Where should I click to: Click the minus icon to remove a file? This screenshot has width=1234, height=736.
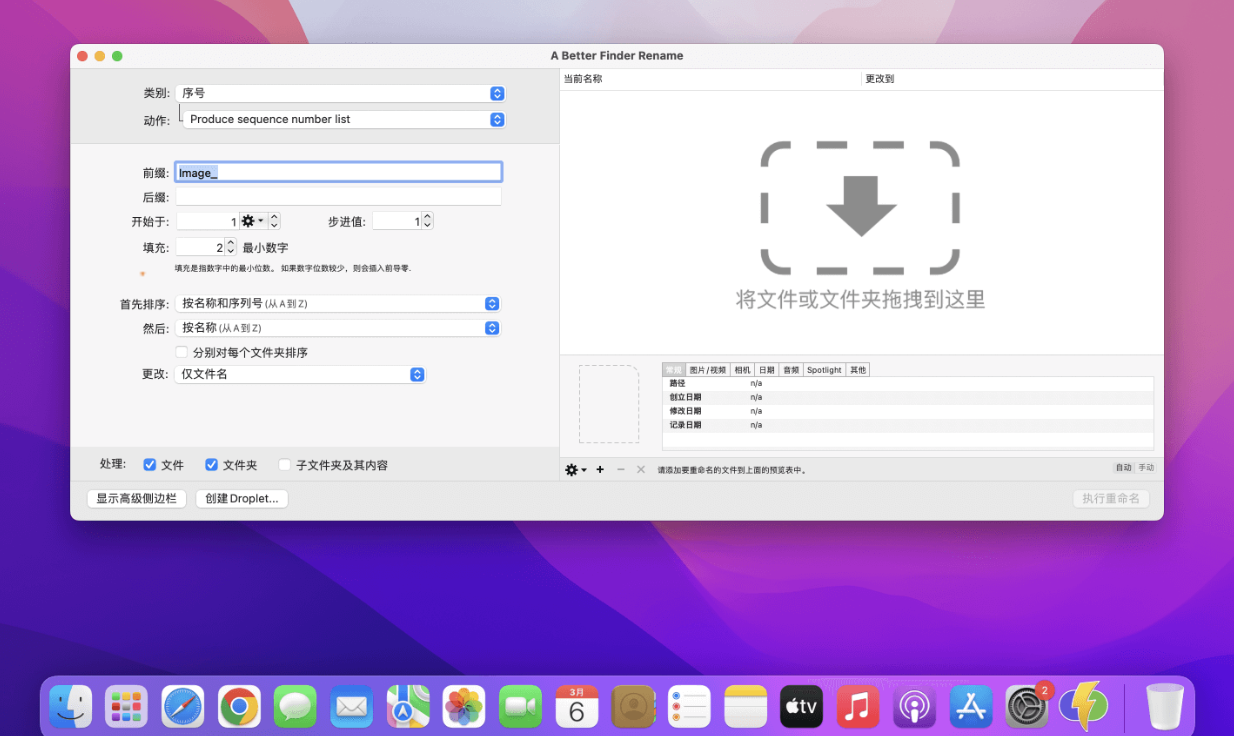(620, 469)
